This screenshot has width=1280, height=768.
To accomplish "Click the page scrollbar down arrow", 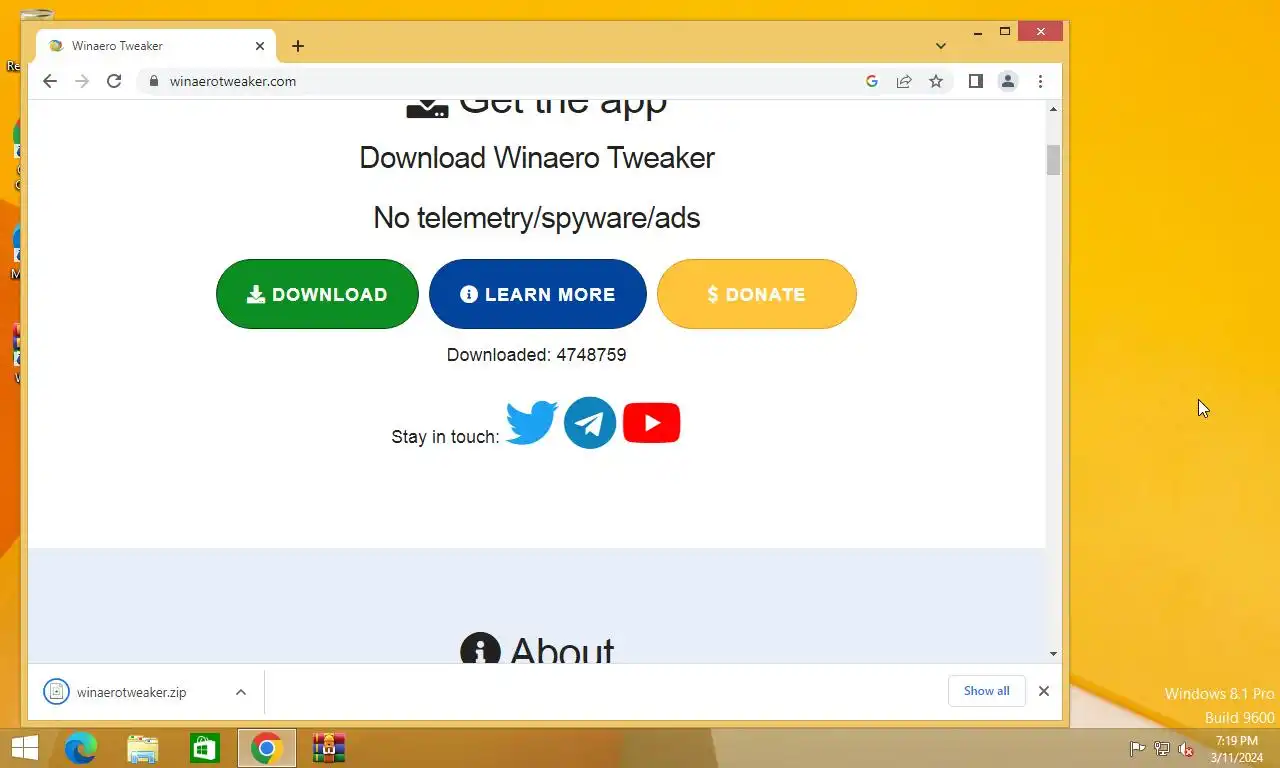I will click(1053, 654).
